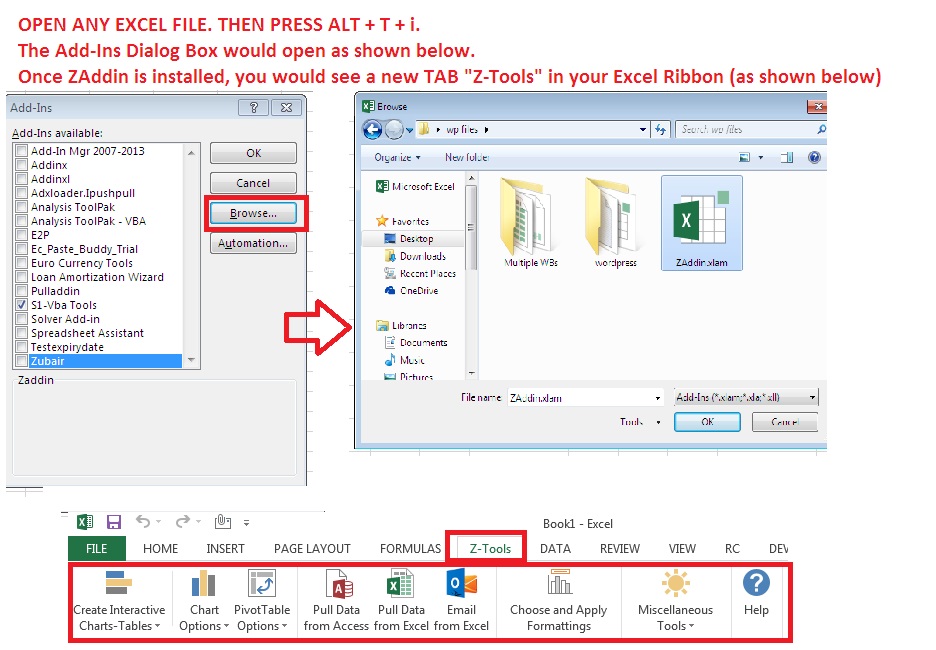Click the blue help icon in Browse dialog
This screenshot has height=650, width=936.
tap(814, 158)
